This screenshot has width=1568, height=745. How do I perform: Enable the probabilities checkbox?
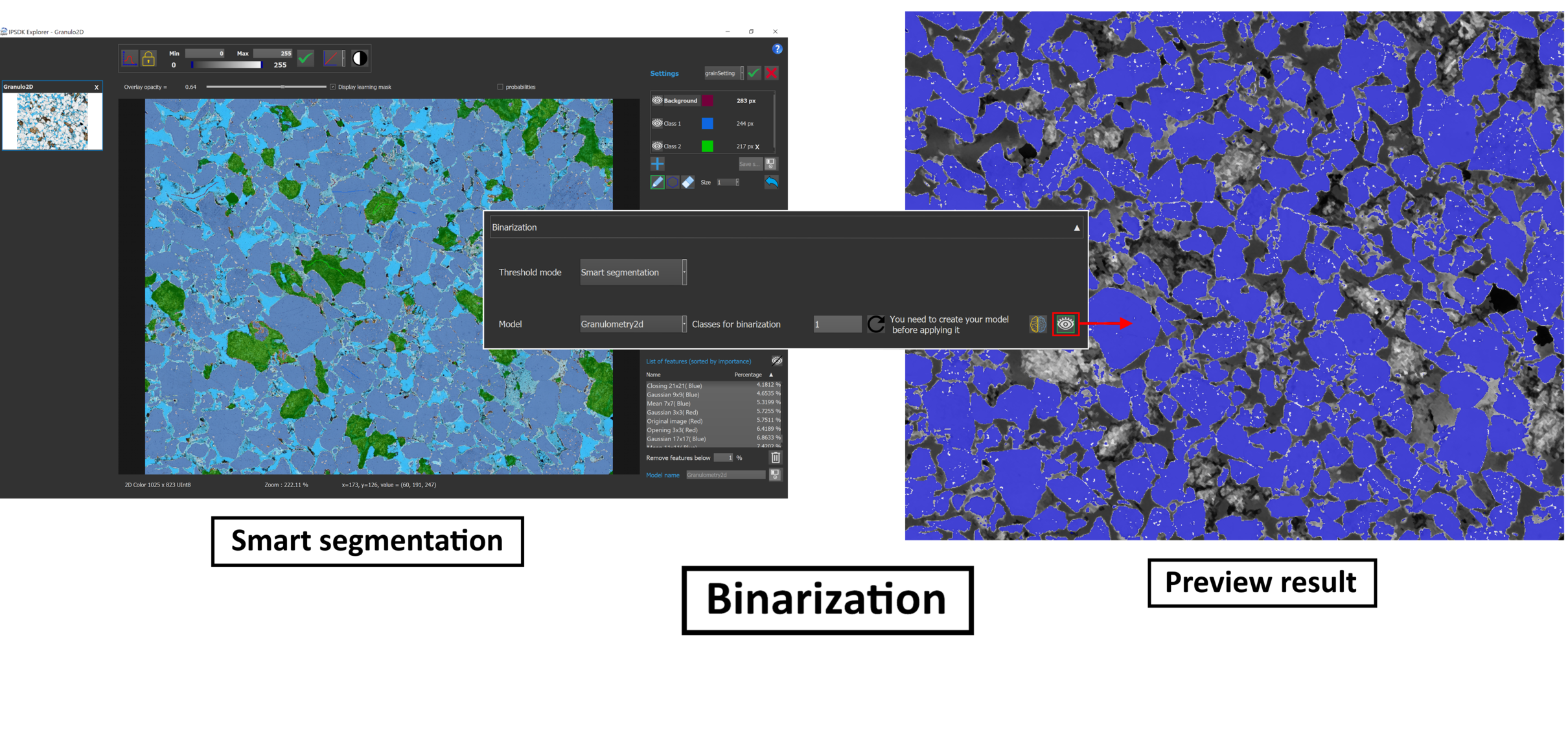point(500,87)
